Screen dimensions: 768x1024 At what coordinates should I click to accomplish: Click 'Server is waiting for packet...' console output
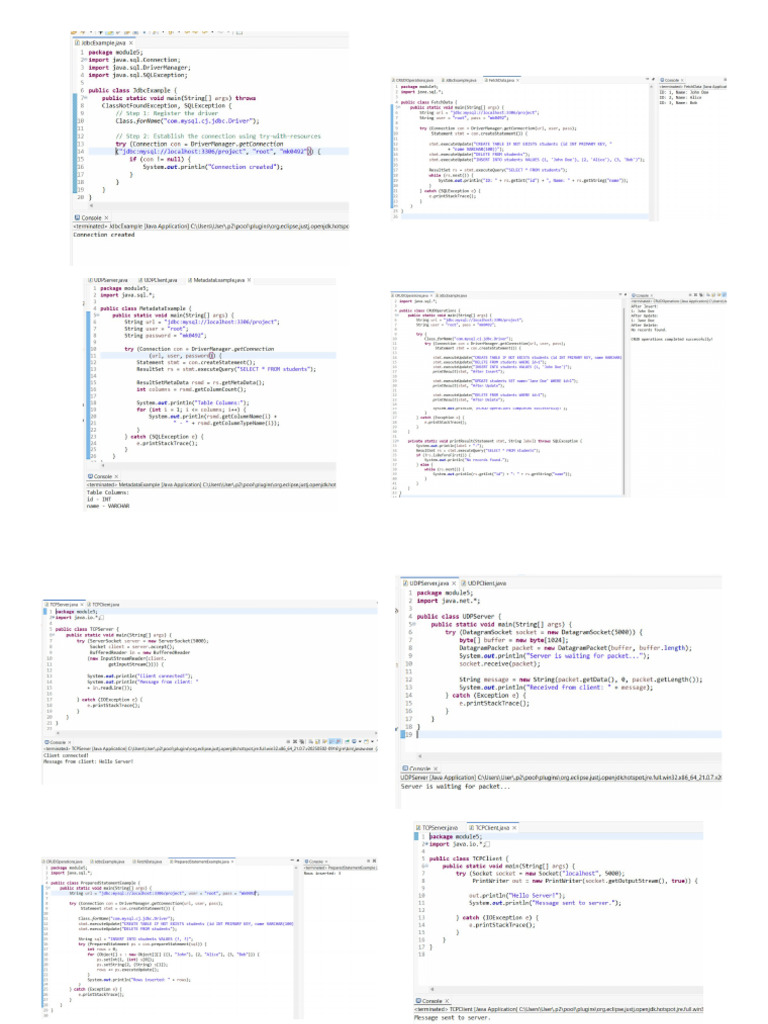456,787
